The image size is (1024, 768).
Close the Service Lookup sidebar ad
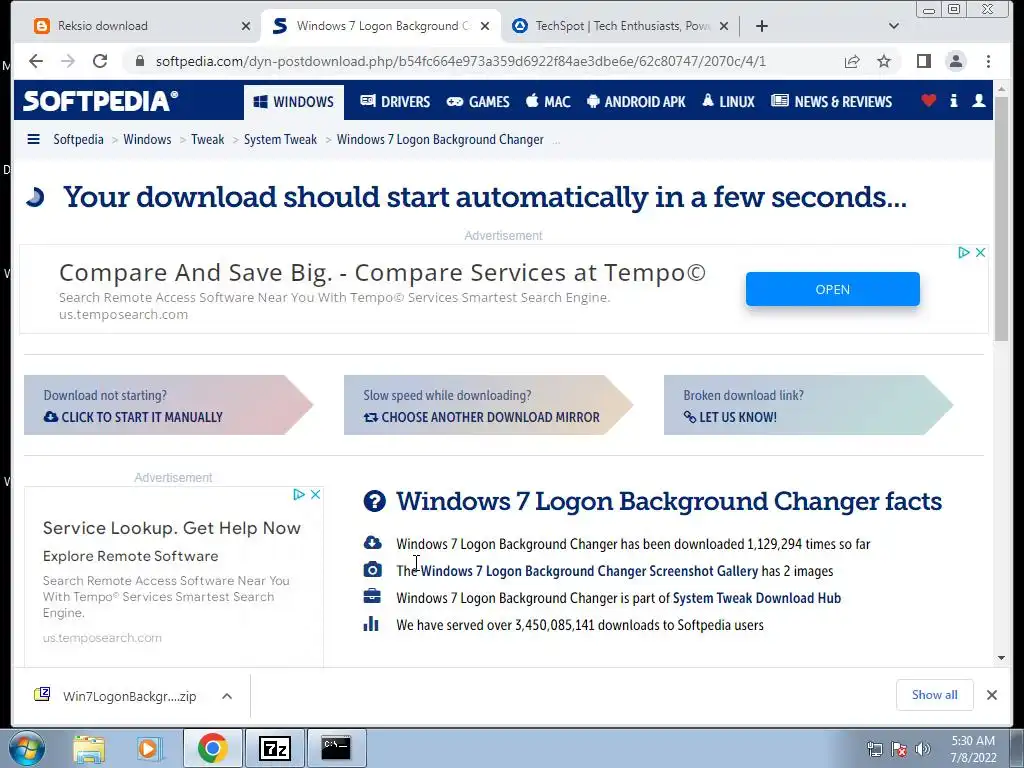click(x=315, y=494)
